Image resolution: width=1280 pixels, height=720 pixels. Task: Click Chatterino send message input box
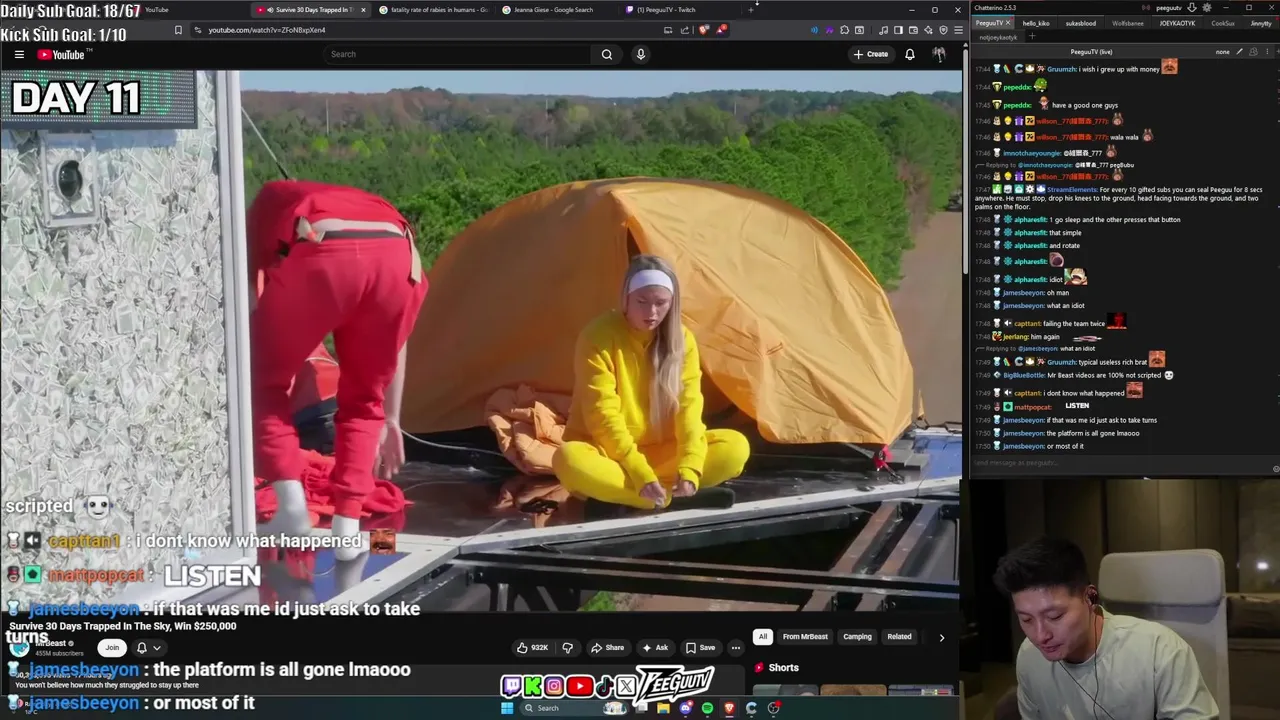(x=1120, y=463)
